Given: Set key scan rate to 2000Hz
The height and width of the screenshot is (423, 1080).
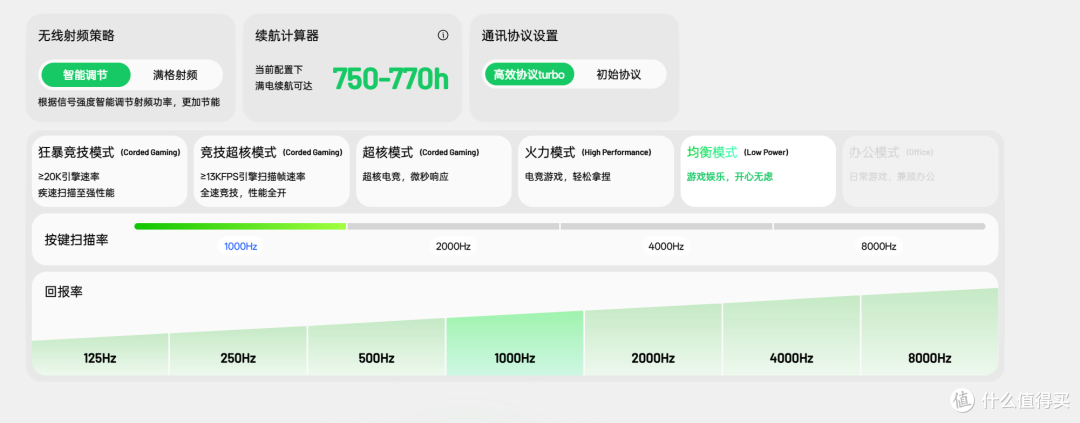Looking at the screenshot, I should (x=453, y=246).
